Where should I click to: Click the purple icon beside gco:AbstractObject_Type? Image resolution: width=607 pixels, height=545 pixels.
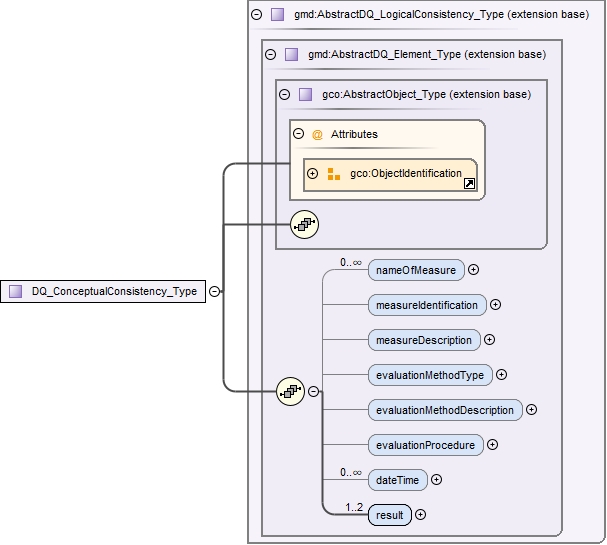coord(305,94)
